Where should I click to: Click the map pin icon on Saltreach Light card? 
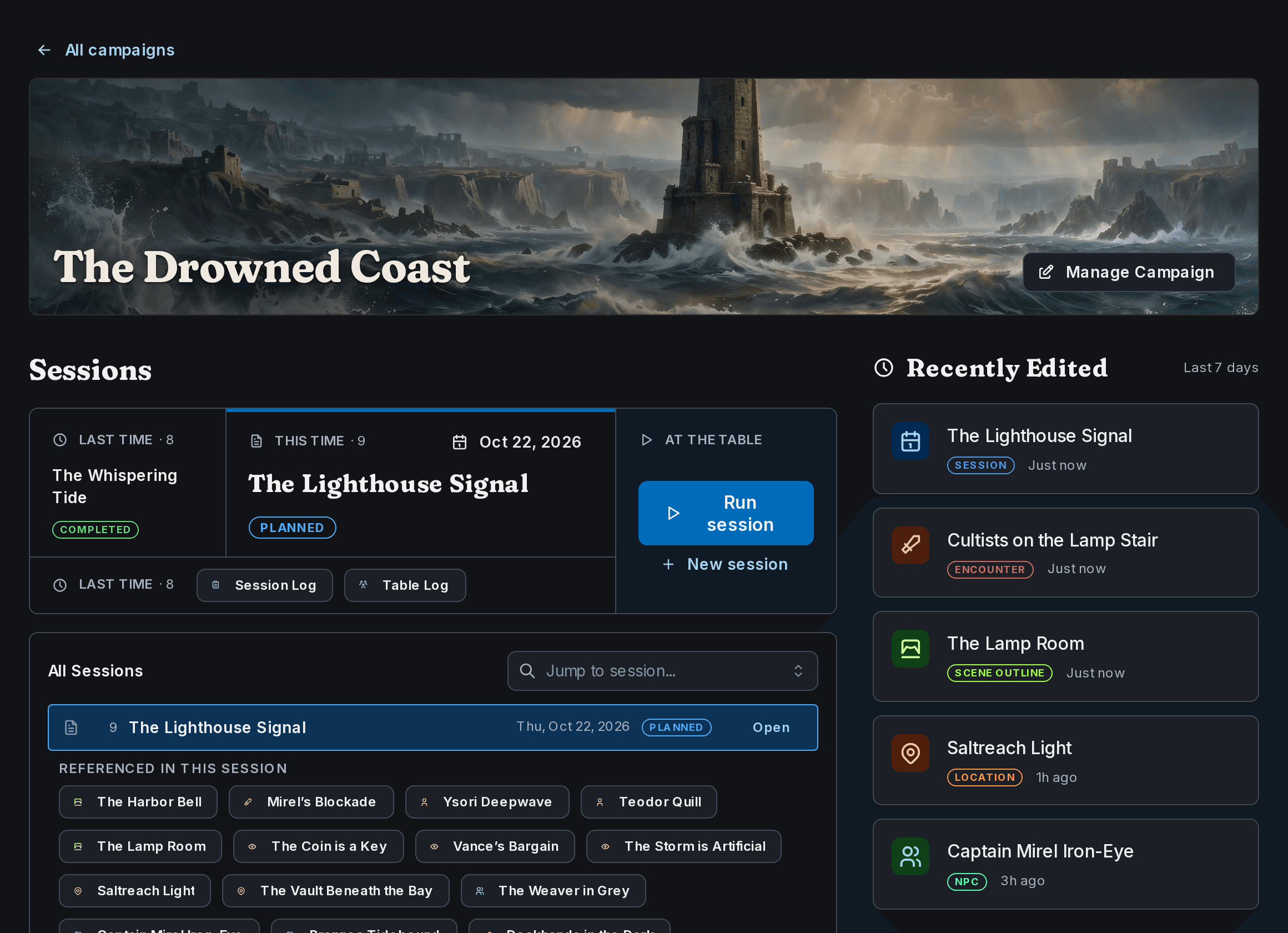click(x=910, y=753)
